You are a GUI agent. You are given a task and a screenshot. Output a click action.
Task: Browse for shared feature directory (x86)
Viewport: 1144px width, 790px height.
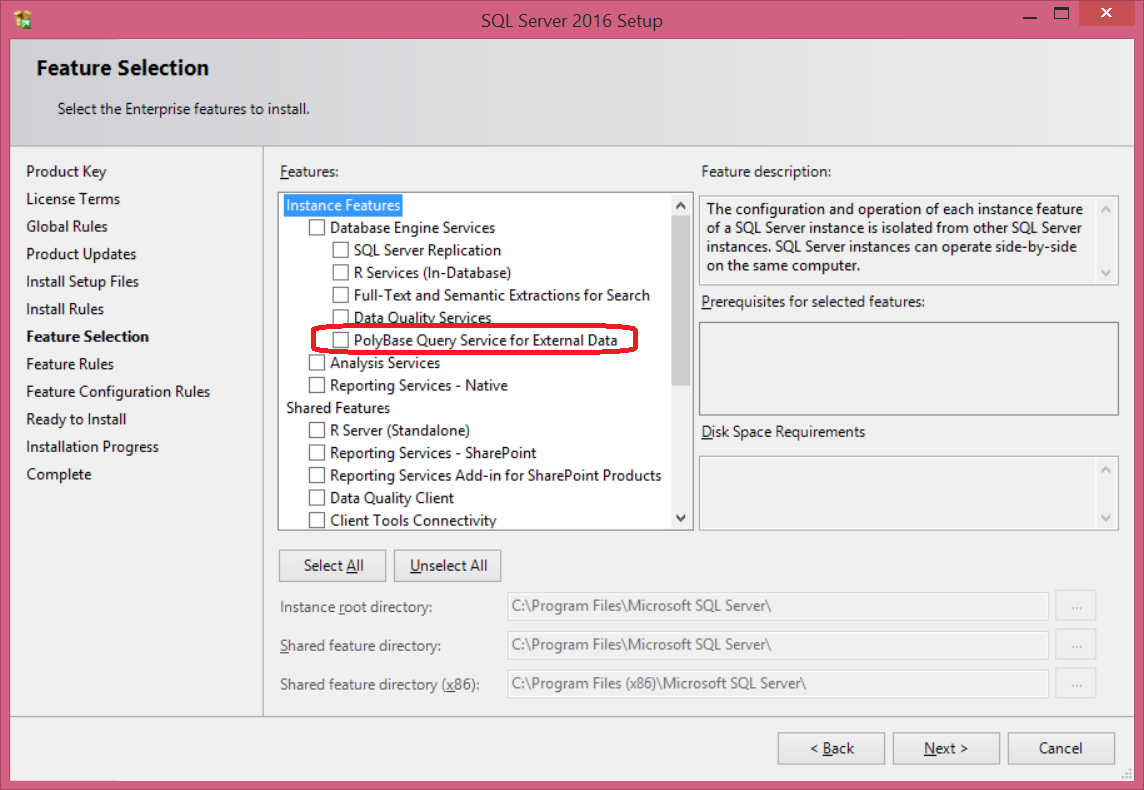1076,683
